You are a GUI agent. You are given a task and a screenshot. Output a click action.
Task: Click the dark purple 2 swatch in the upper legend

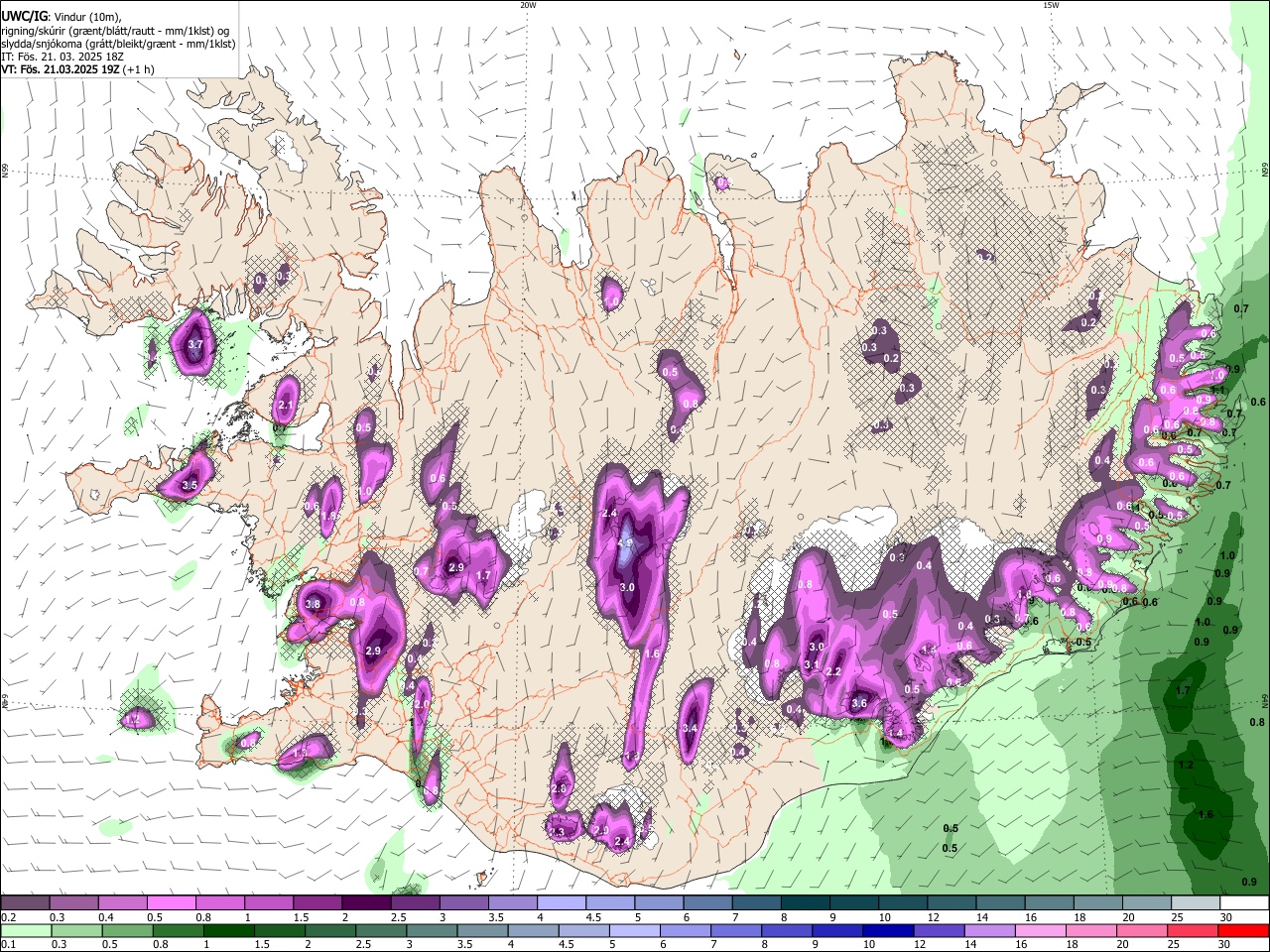click(365, 903)
